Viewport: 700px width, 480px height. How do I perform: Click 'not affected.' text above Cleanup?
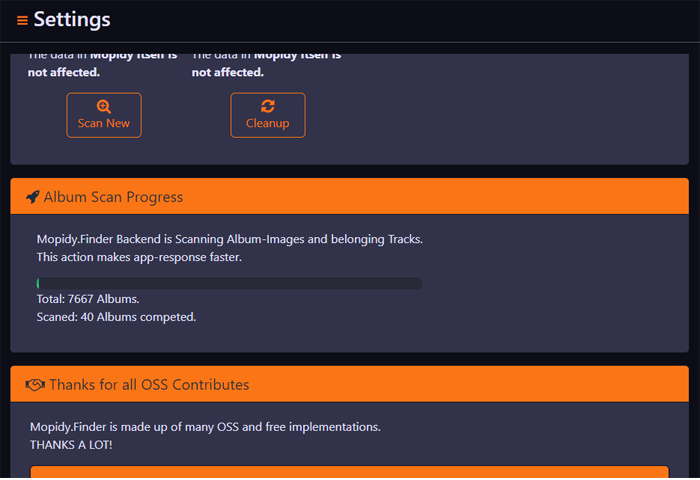(228, 72)
